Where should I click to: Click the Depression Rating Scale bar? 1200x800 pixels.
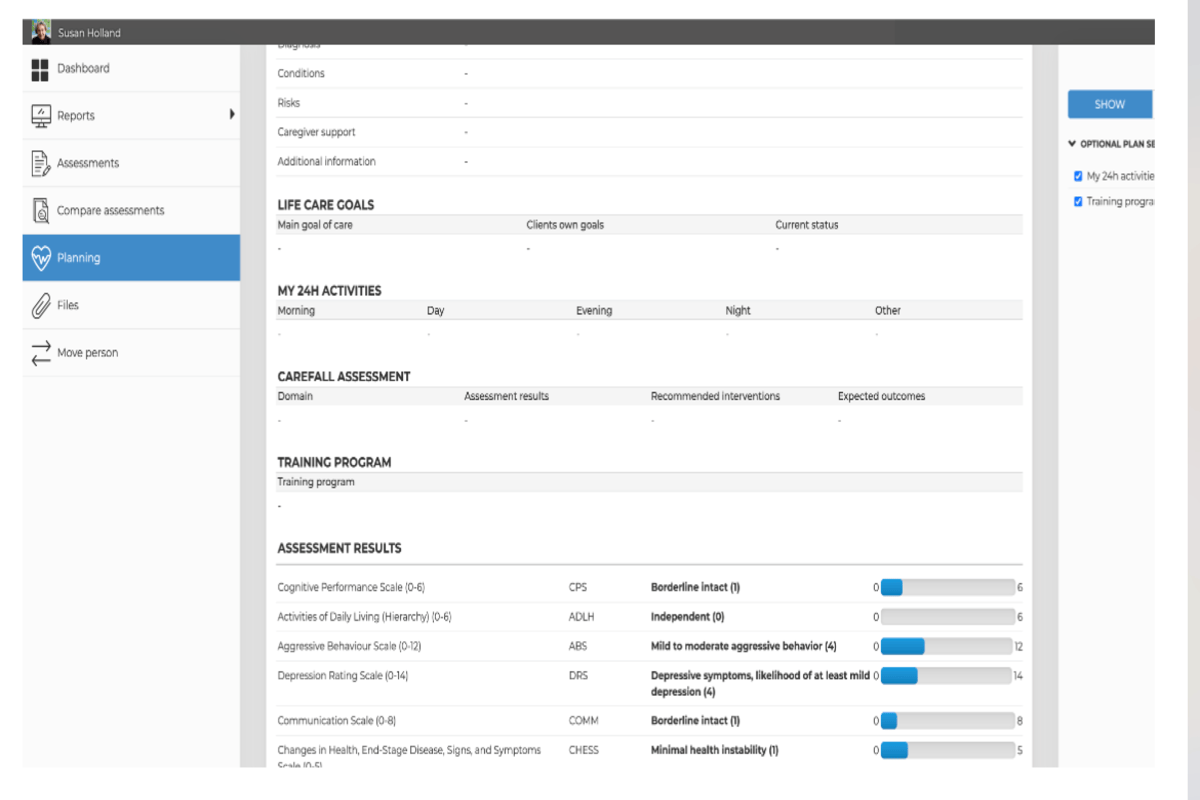(947, 676)
